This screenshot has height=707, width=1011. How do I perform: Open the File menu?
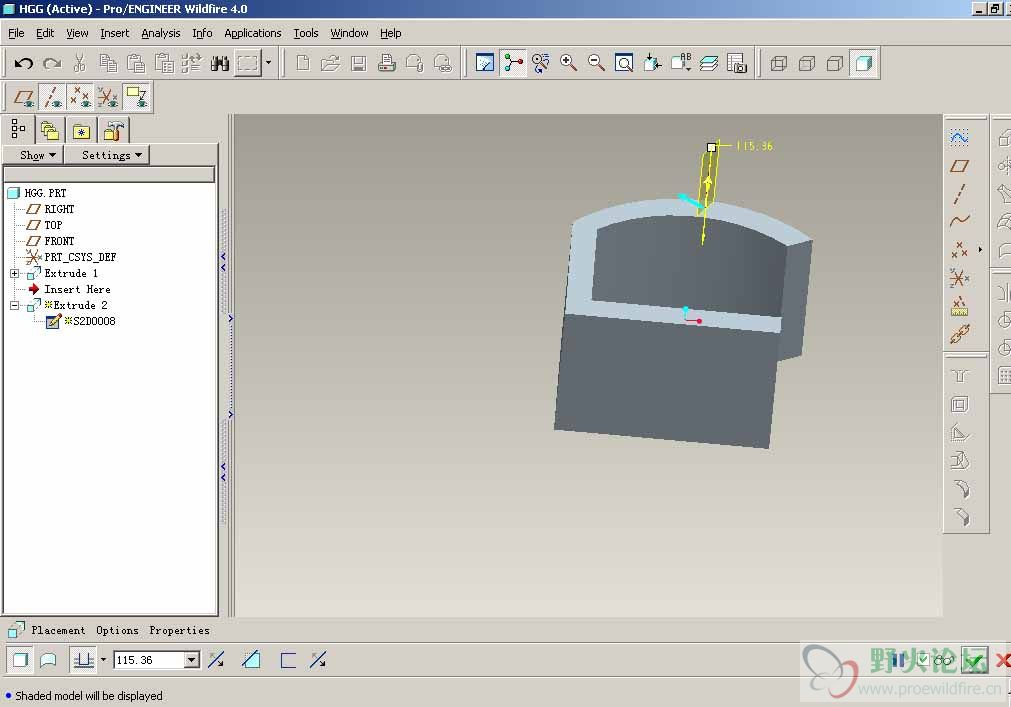16,33
